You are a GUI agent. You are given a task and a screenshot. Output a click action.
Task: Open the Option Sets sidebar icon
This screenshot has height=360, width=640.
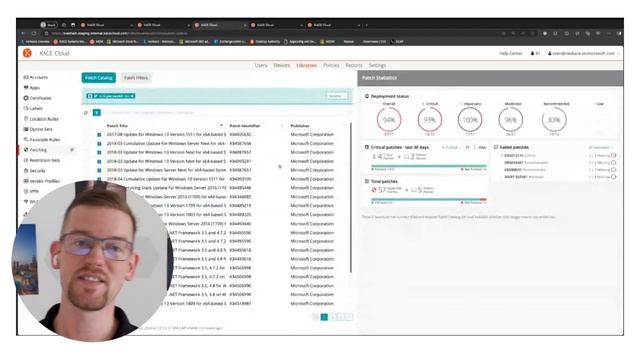coord(26,129)
